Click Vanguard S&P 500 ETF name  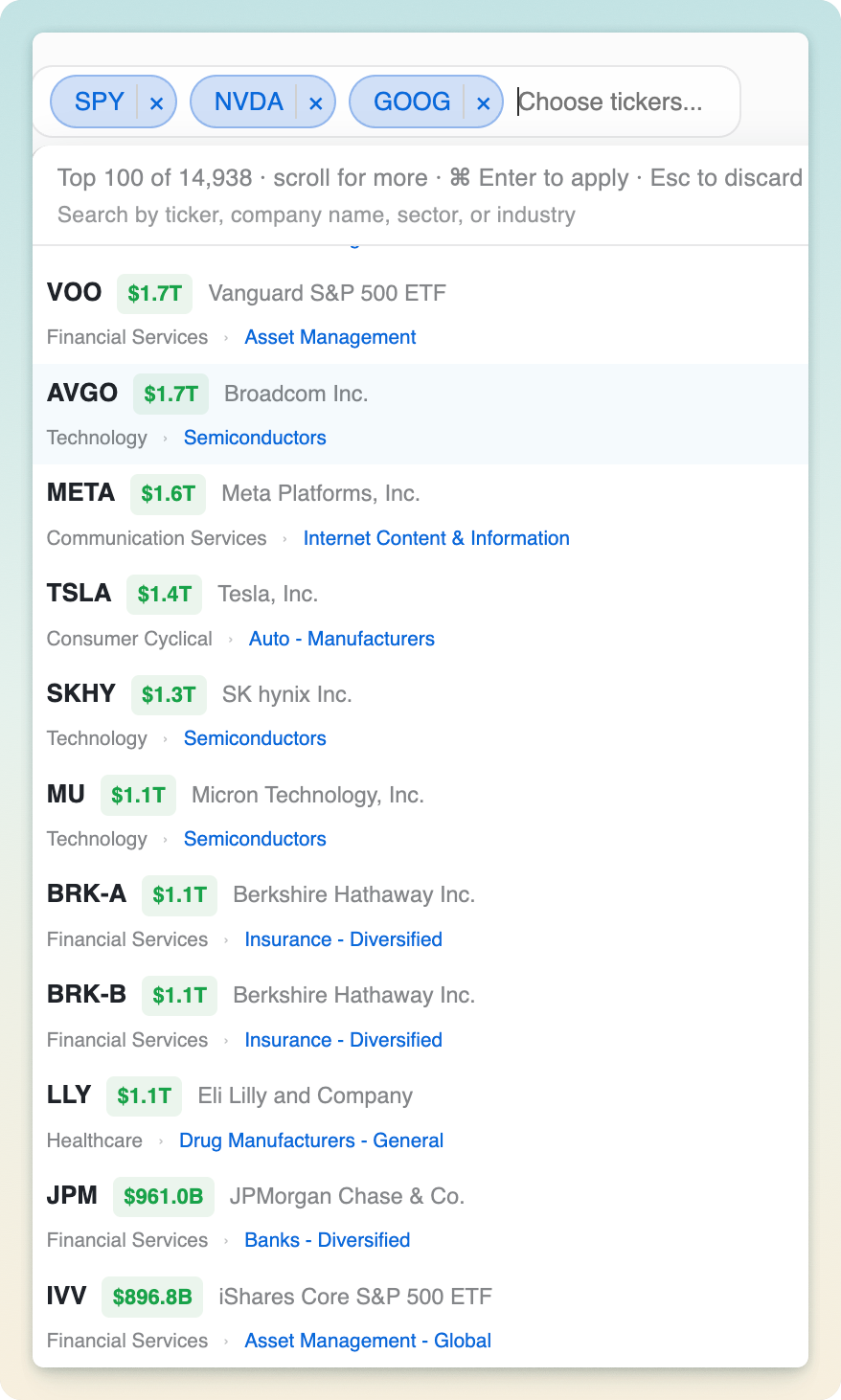point(328,293)
